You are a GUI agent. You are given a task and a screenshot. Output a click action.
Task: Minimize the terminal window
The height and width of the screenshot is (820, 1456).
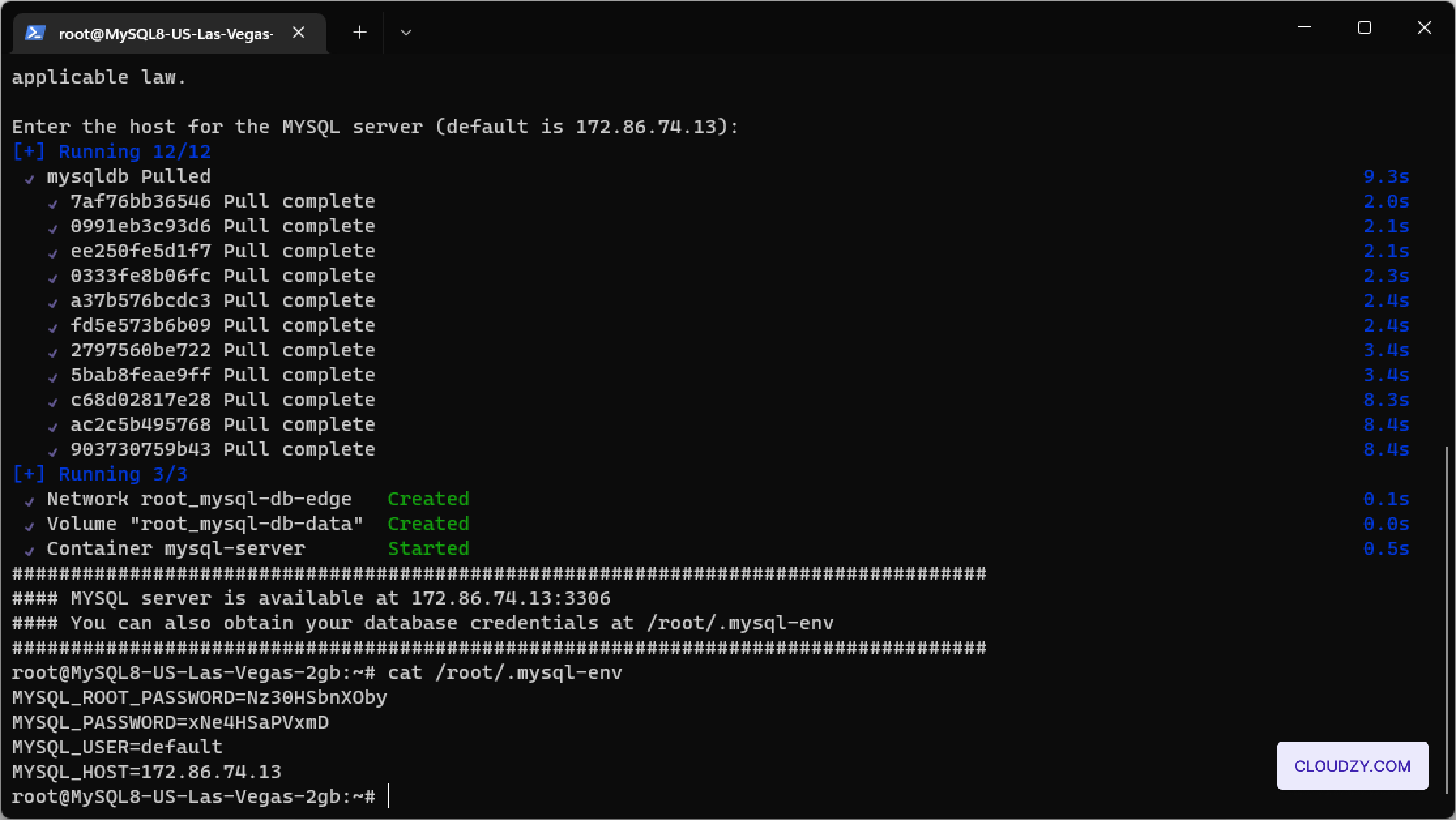1305,27
